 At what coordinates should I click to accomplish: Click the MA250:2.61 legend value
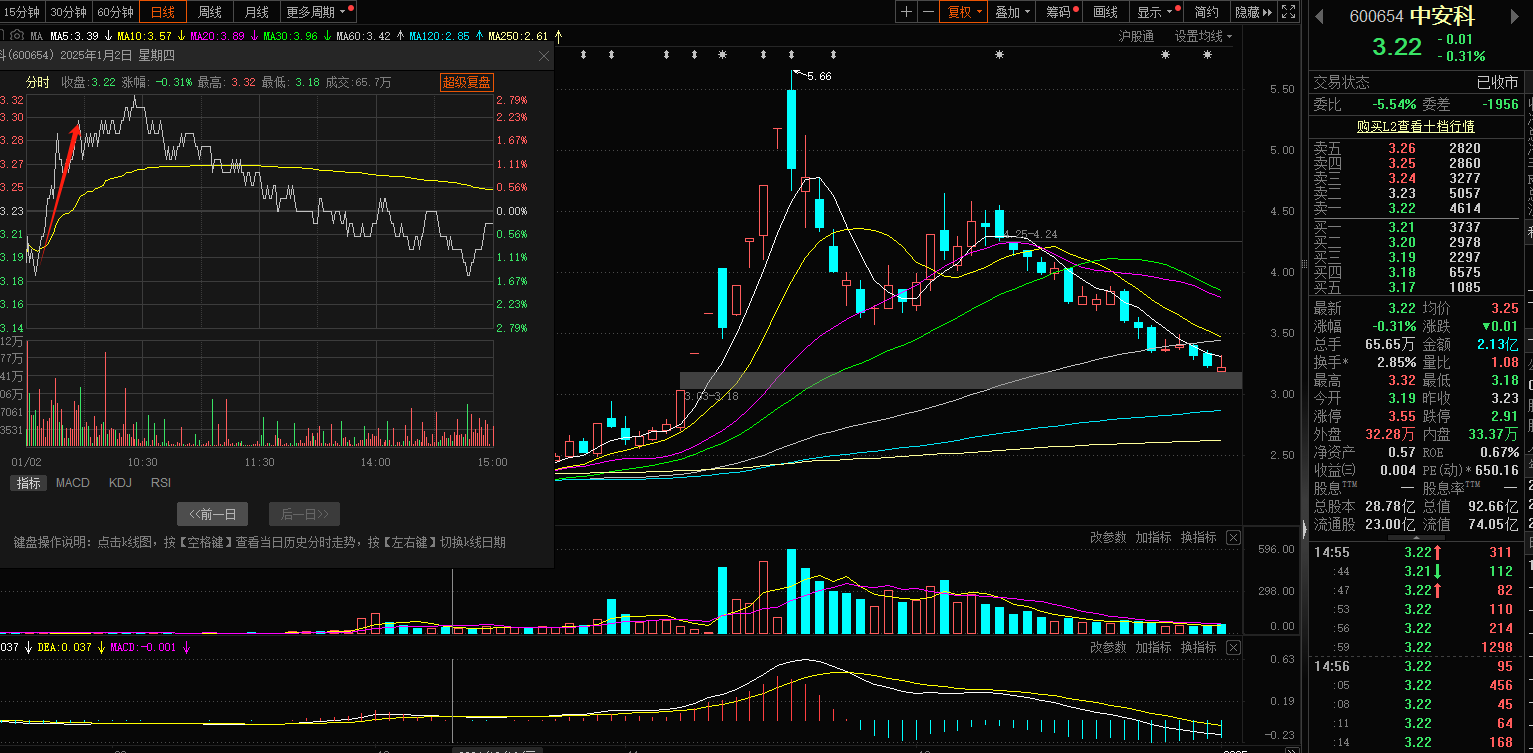[x=518, y=36]
